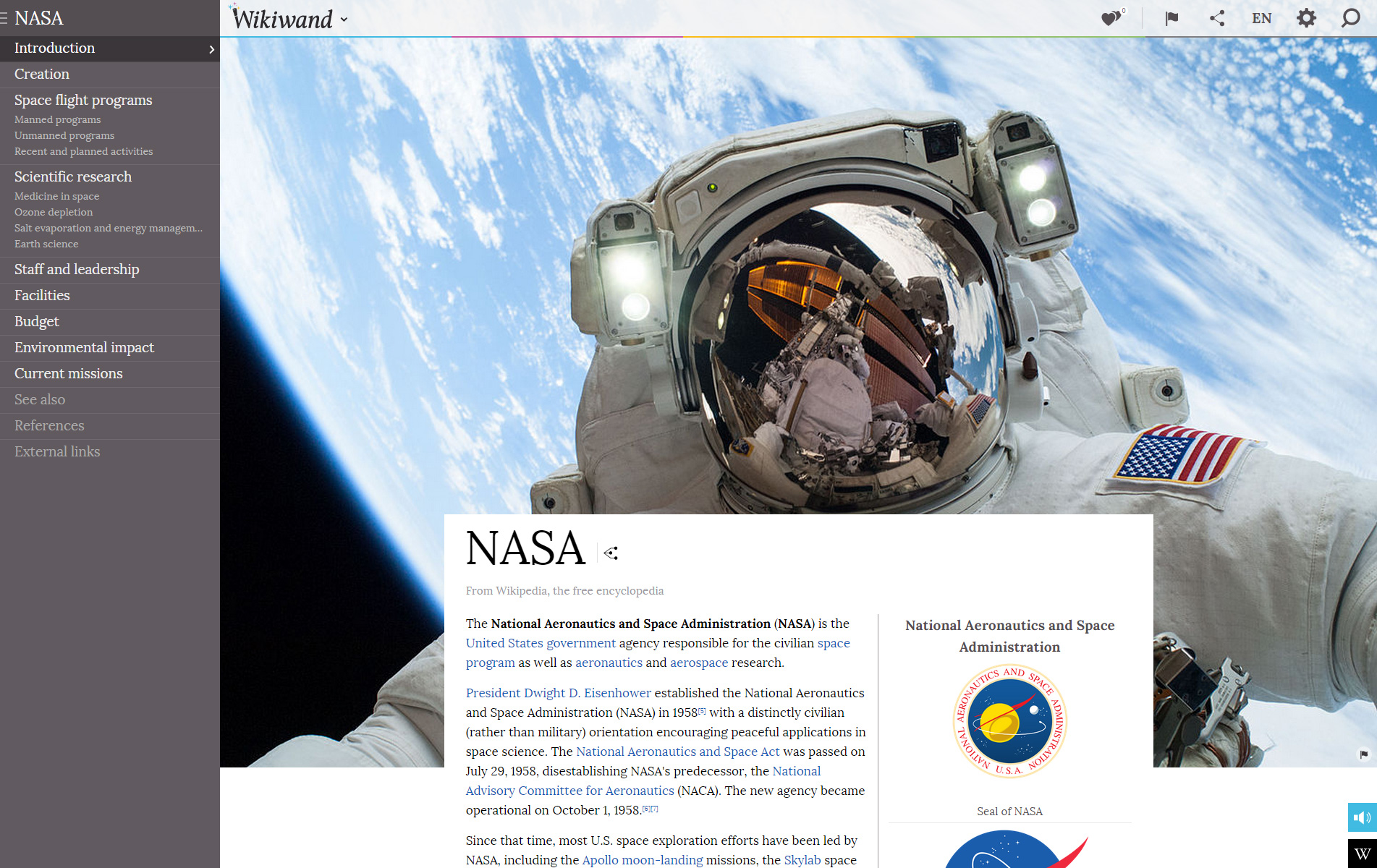The width and height of the screenshot is (1377, 868).
Task: Go to See also section
Action: (x=110, y=400)
